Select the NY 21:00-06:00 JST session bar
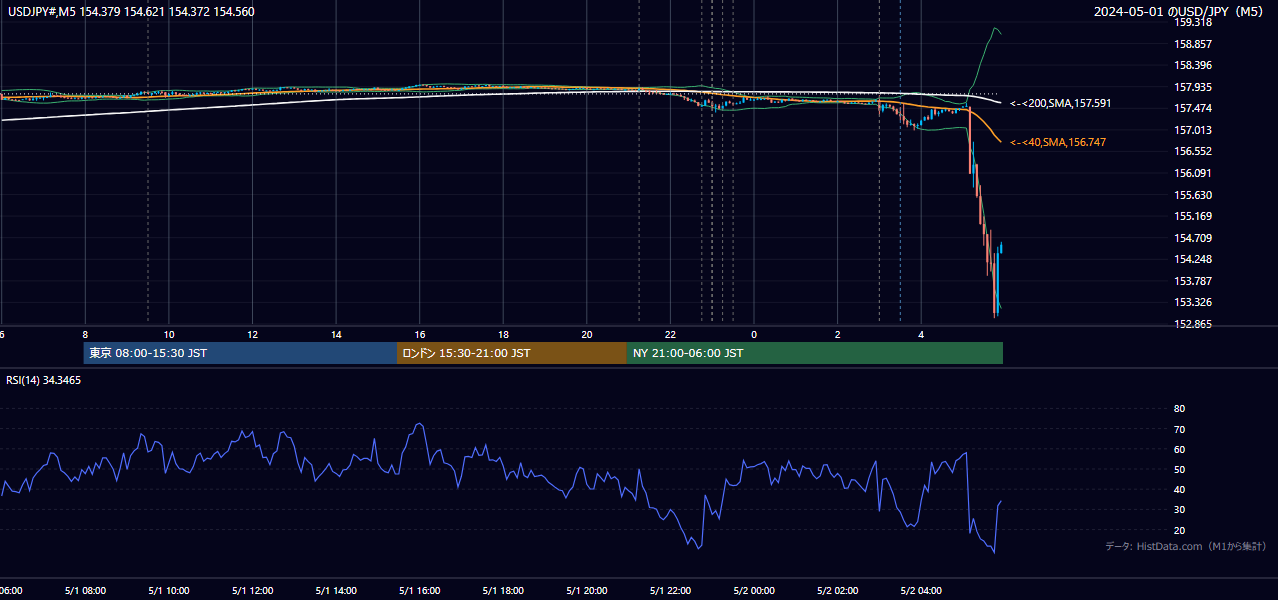Screen dimensions: 1278x600 pyautogui.click(x=814, y=353)
